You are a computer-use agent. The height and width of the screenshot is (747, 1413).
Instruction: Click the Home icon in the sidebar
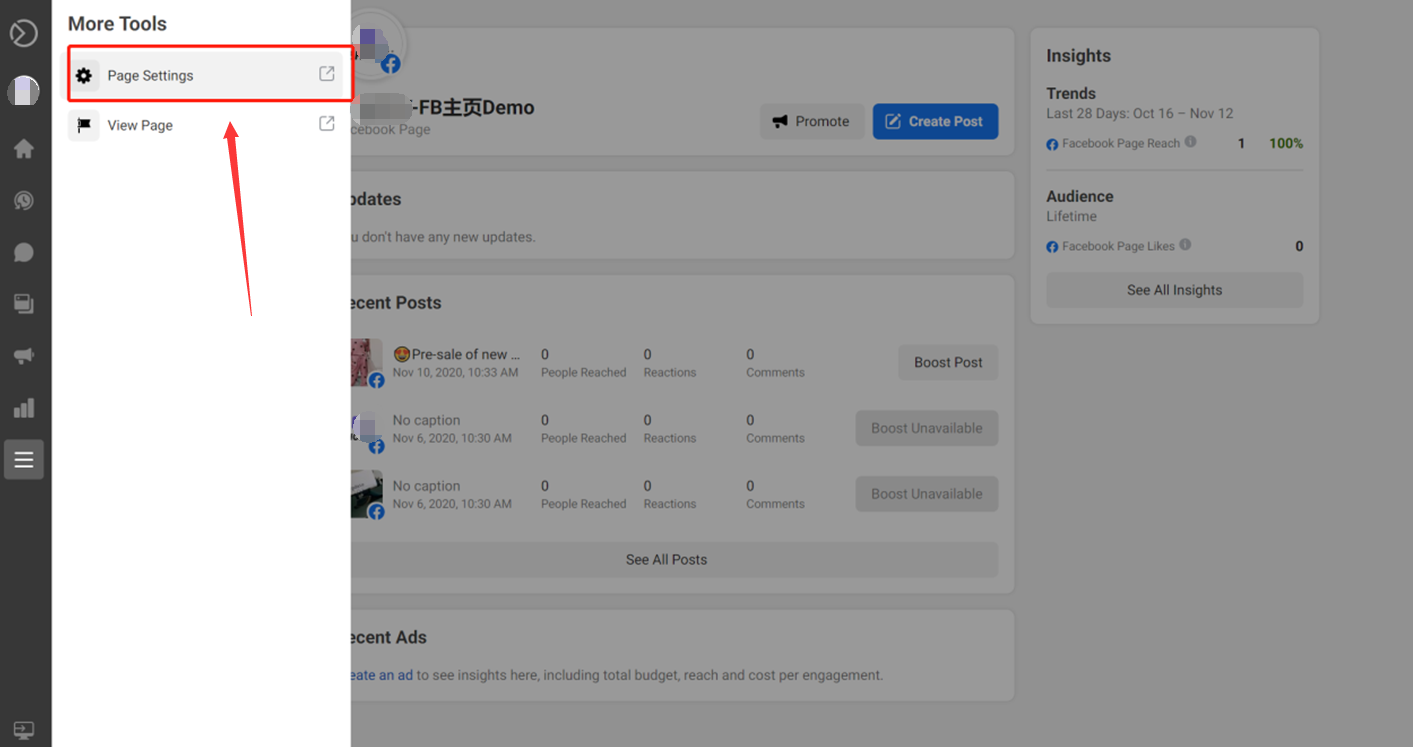[24, 149]
